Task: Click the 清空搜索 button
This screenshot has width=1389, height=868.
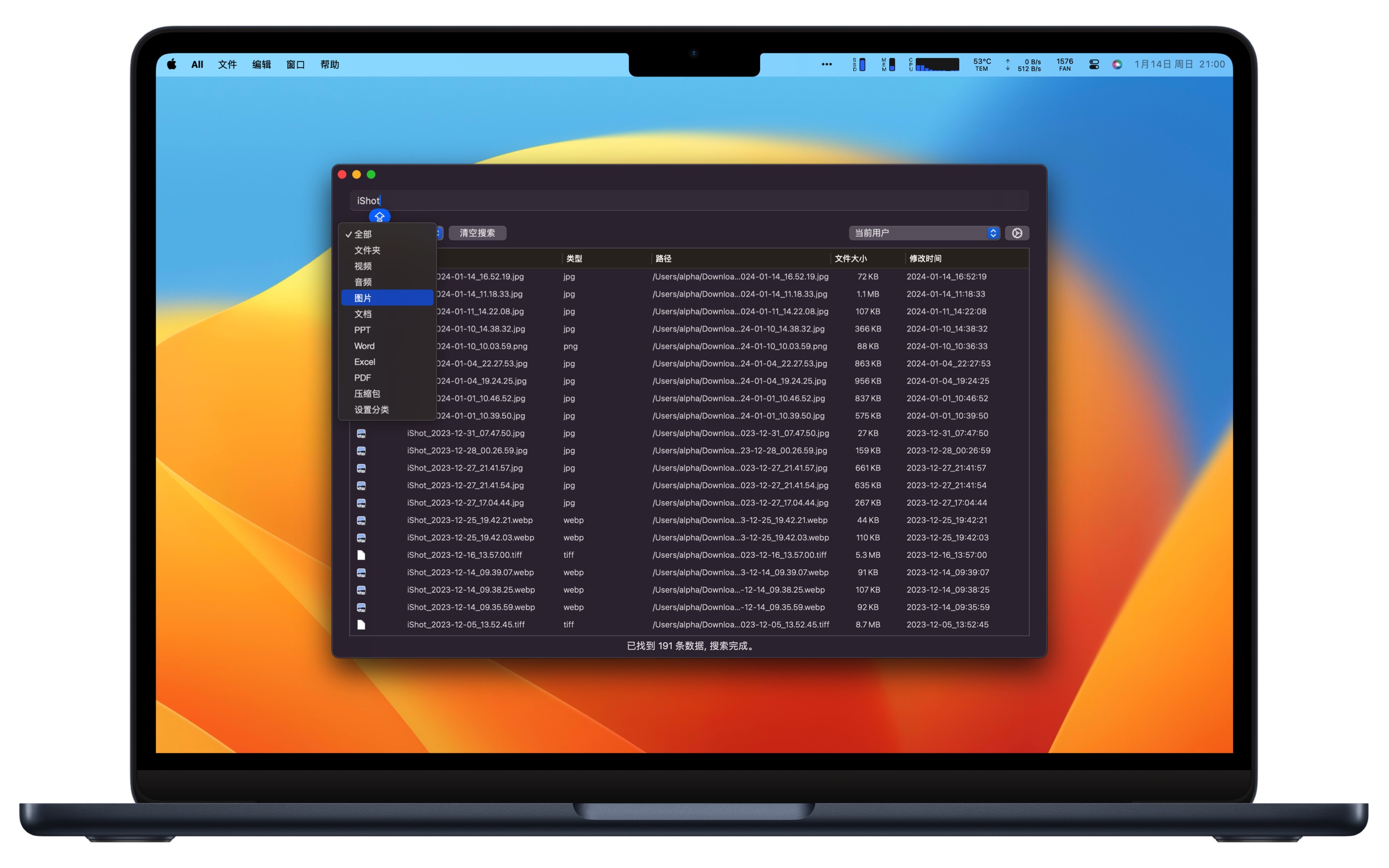Action: 477,233
